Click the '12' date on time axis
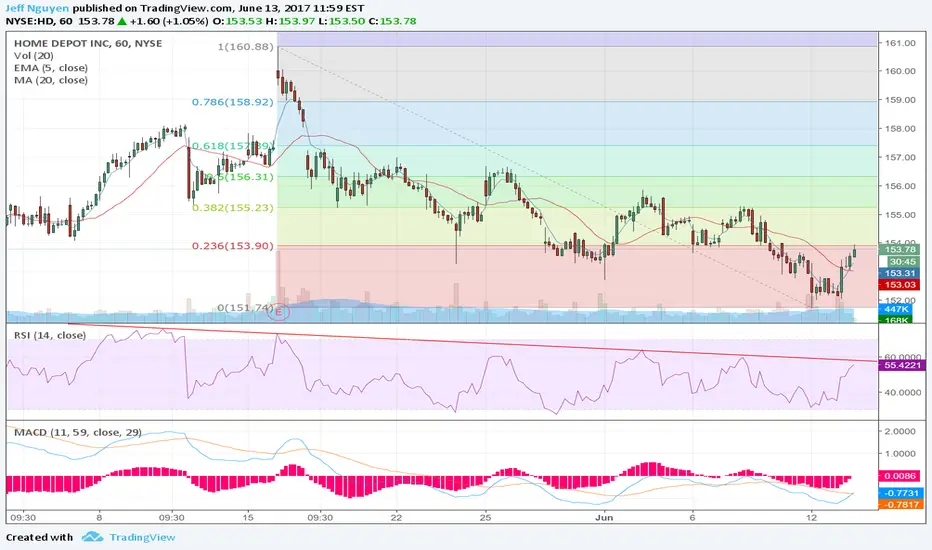 point(812,517)
